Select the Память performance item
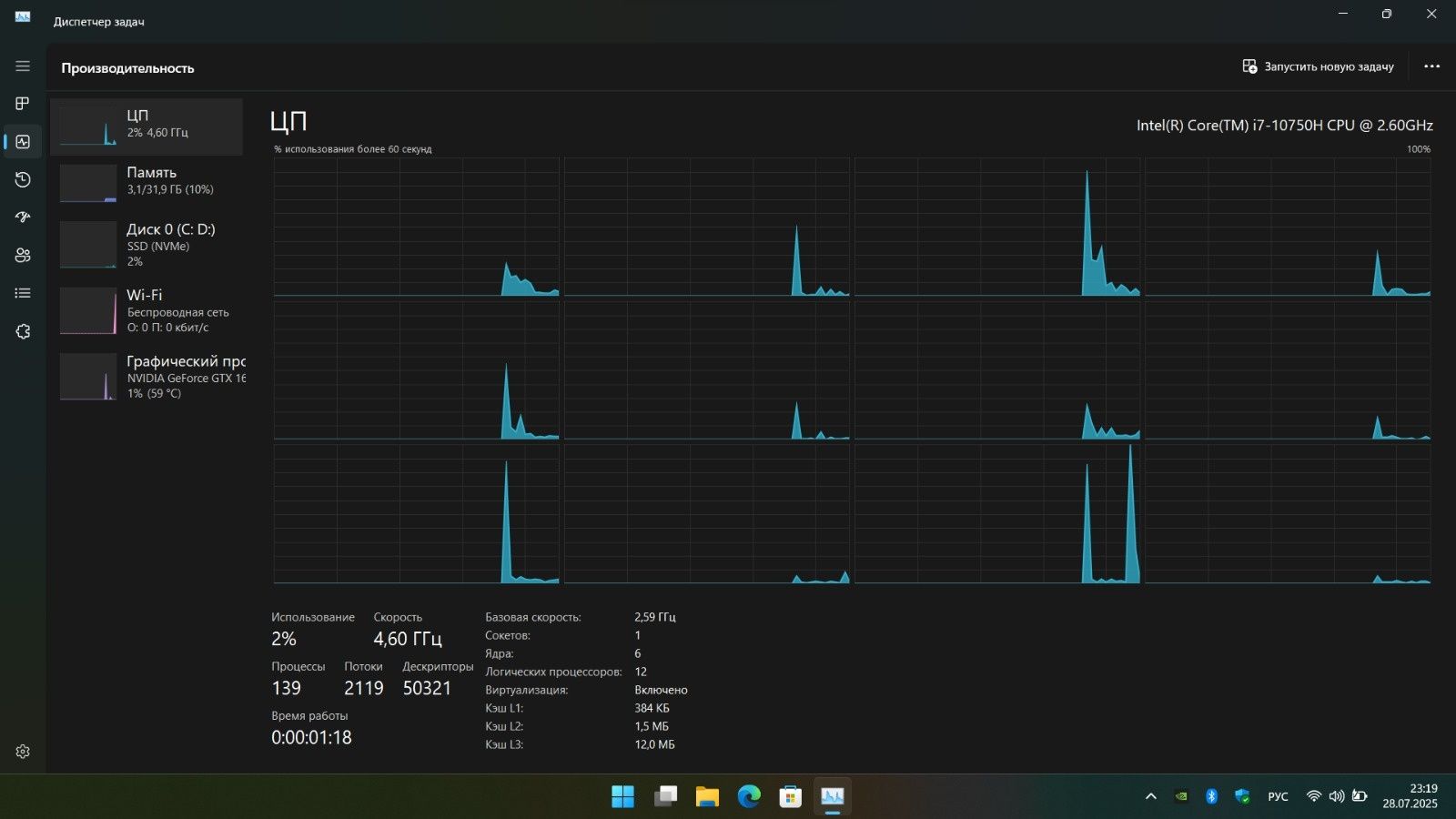The width and height of the screenshot is (1456, 819). tap(147, 183)
